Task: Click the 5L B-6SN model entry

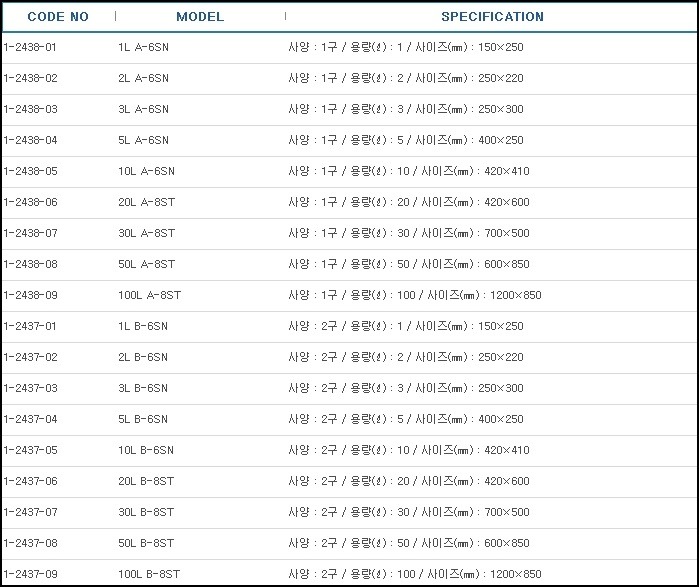Action: coord(143,419)
